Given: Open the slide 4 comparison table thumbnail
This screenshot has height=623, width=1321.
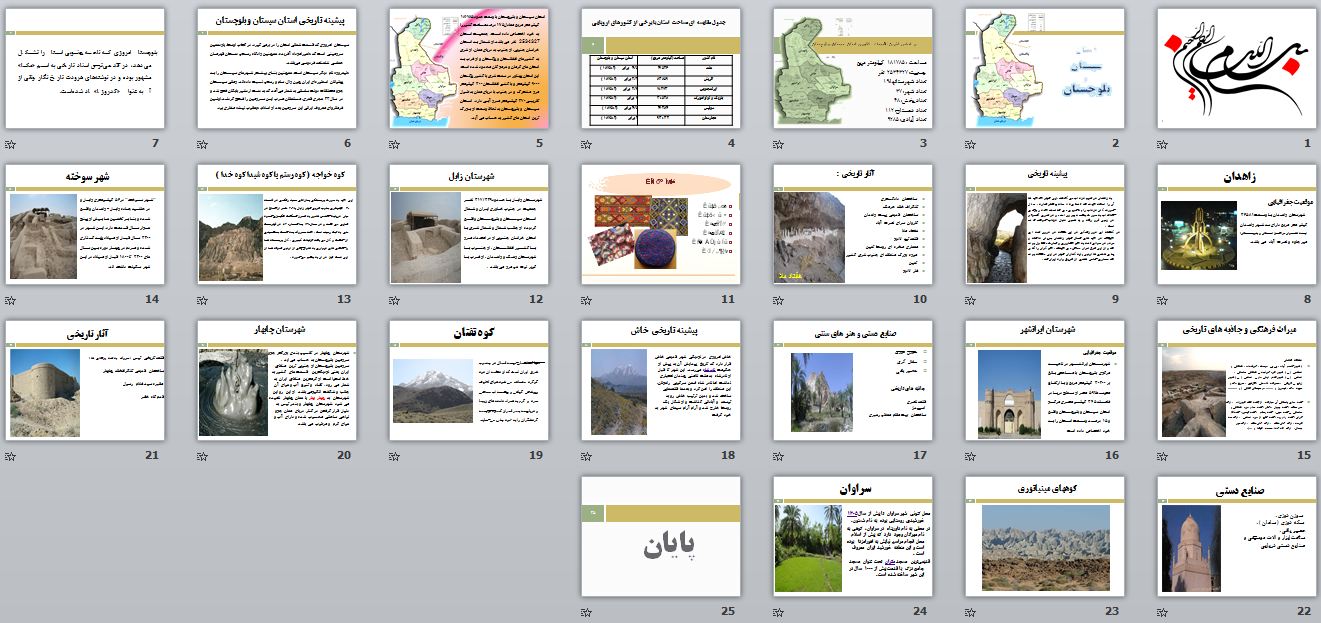Looking at the screenshot, I should point(660,69).
